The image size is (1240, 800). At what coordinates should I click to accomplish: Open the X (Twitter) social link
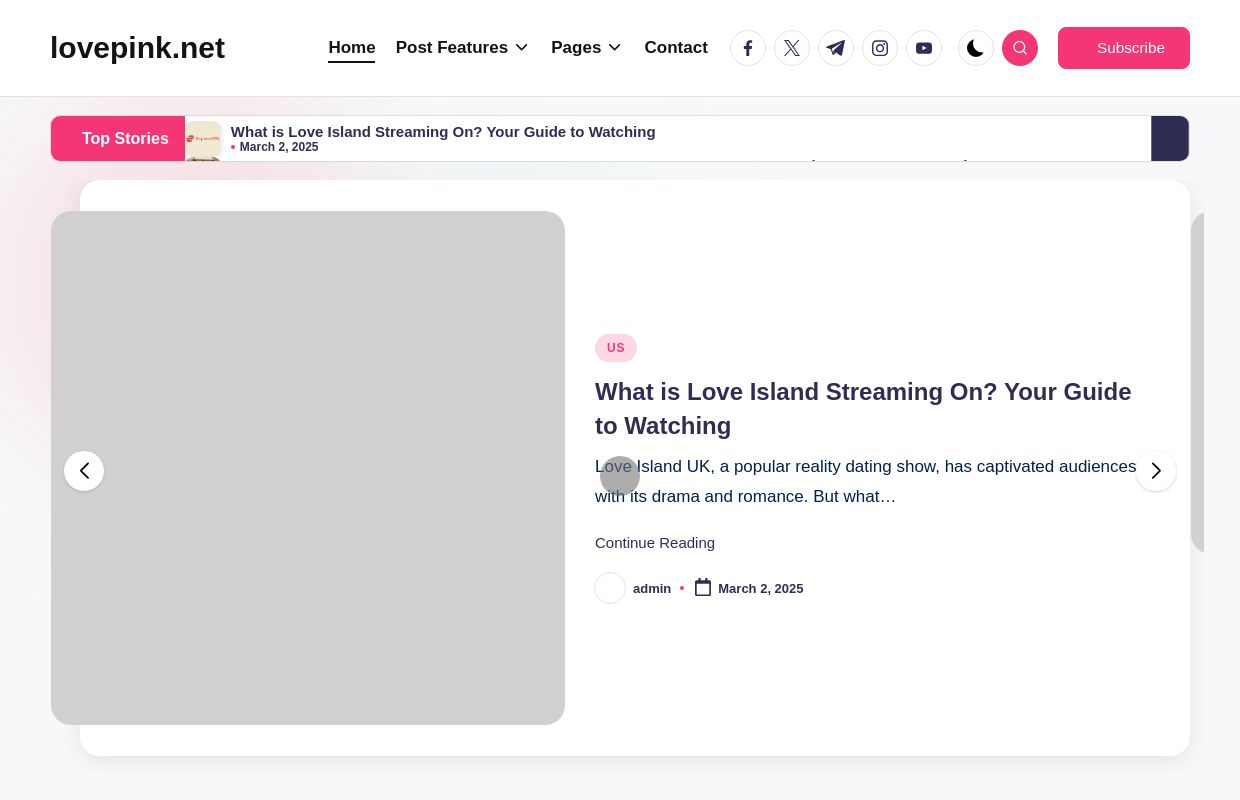coord(792,48)
